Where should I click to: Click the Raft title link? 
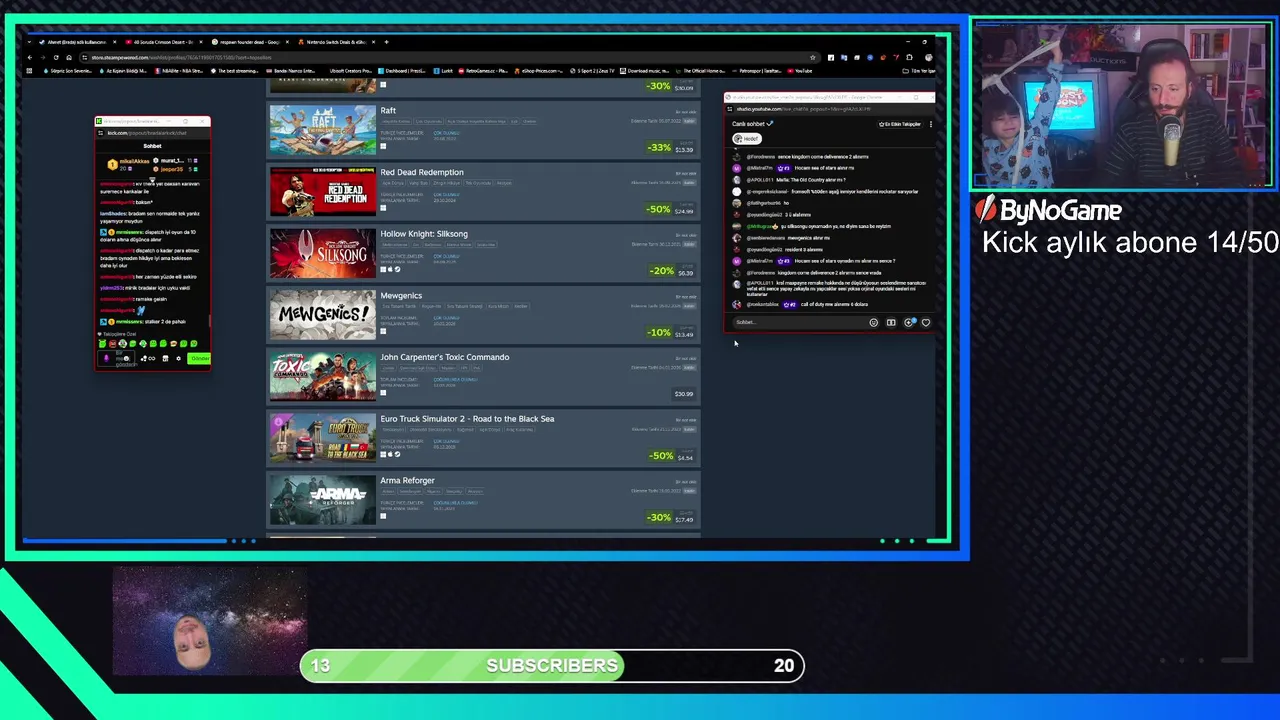point(388,111)
